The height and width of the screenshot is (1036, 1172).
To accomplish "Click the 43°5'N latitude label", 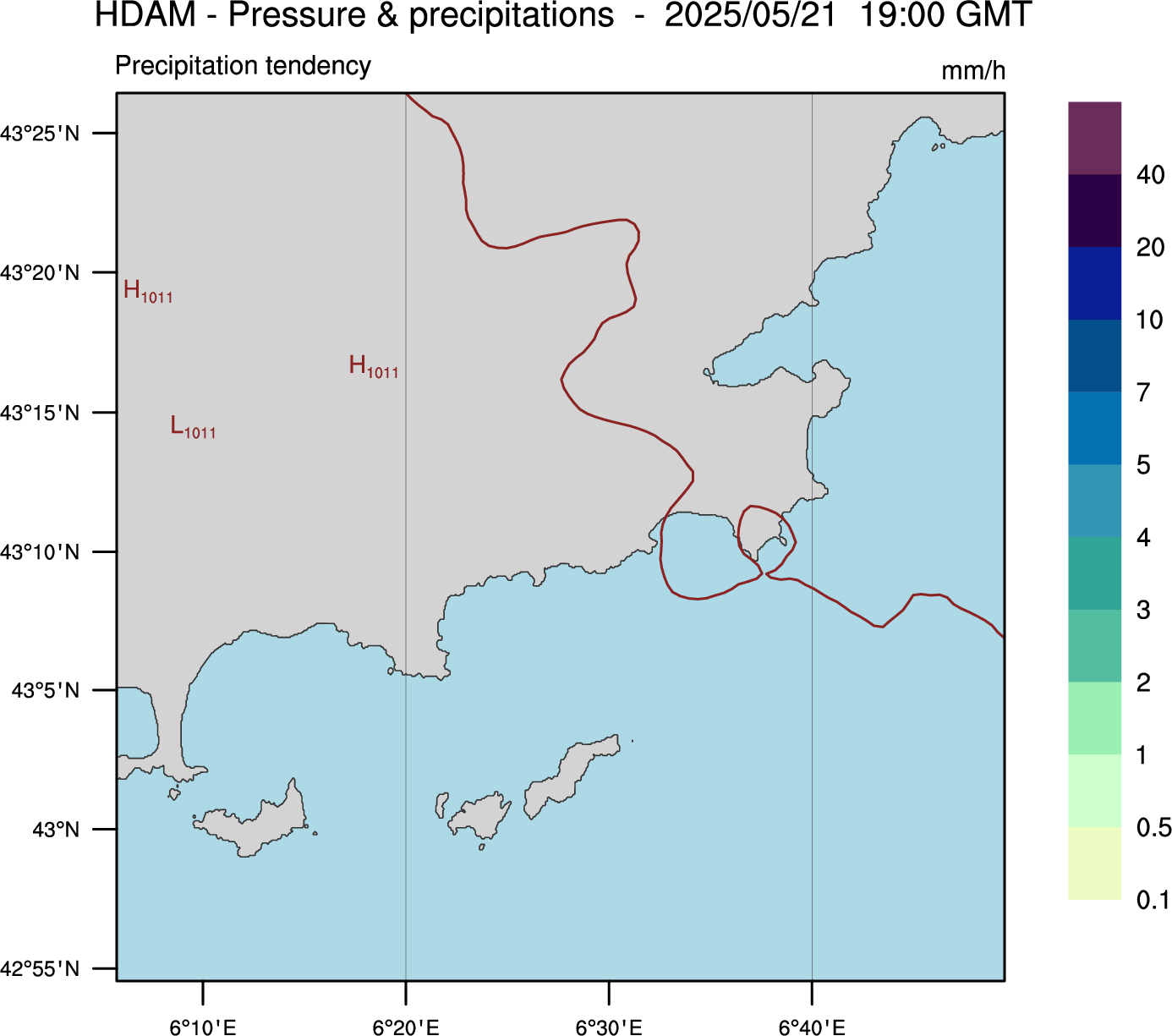I will tap(46, 691).
